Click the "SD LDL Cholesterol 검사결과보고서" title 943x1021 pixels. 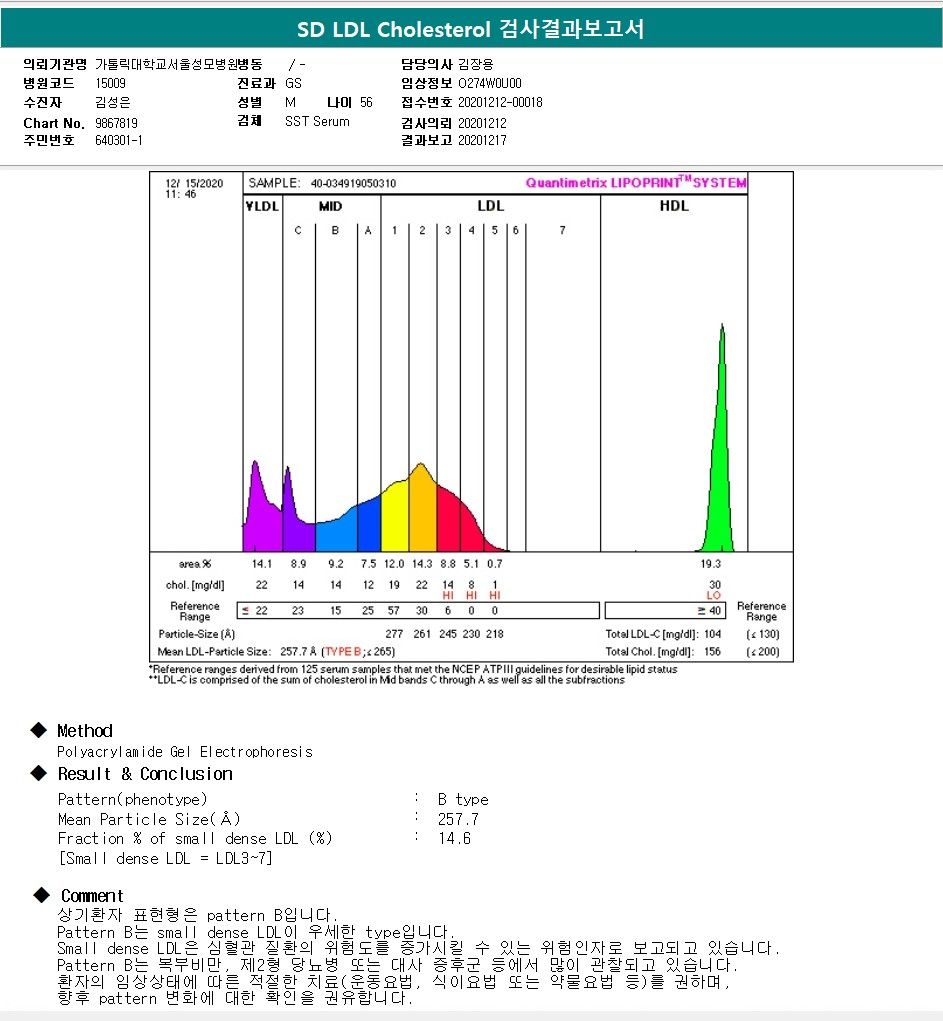pyautogui.click(x=471, y=29)
